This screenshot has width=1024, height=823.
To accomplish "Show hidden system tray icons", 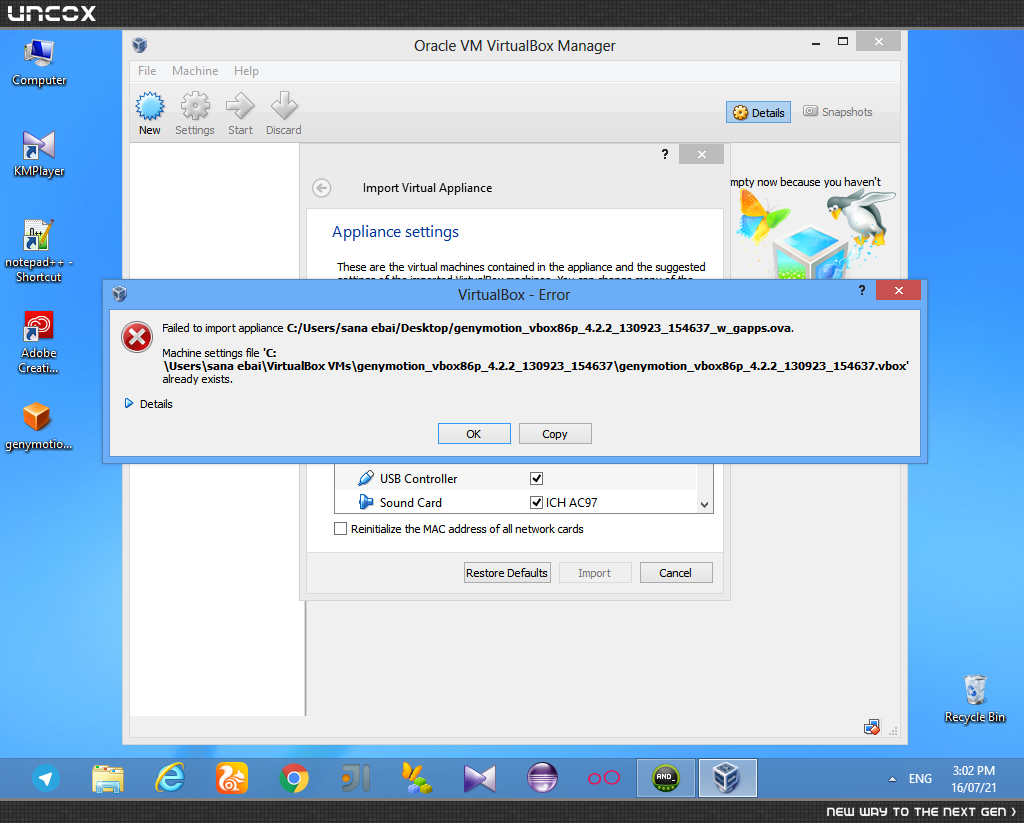I will [x=892, y=779].
